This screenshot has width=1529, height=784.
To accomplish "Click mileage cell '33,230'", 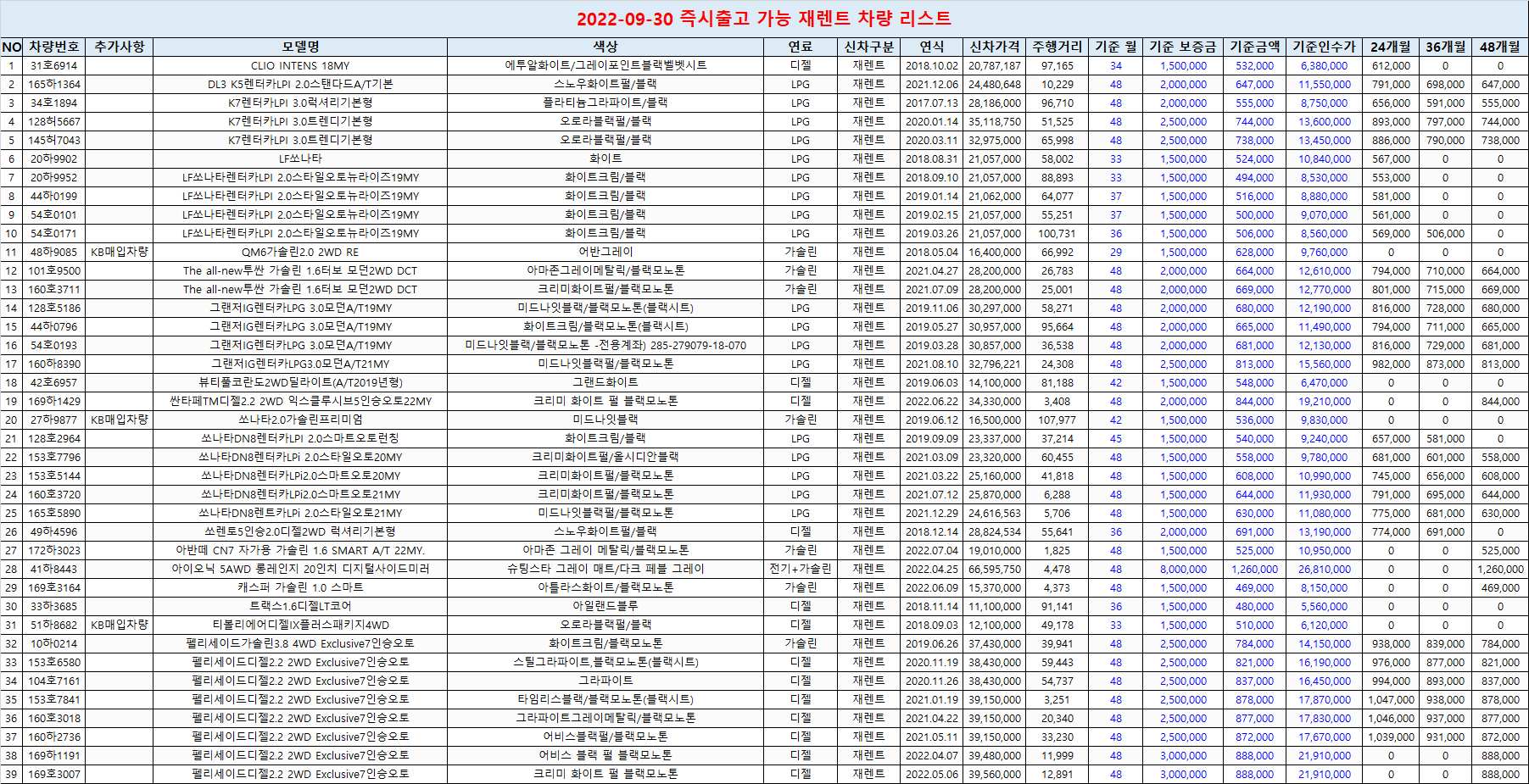I will 1057,737.
